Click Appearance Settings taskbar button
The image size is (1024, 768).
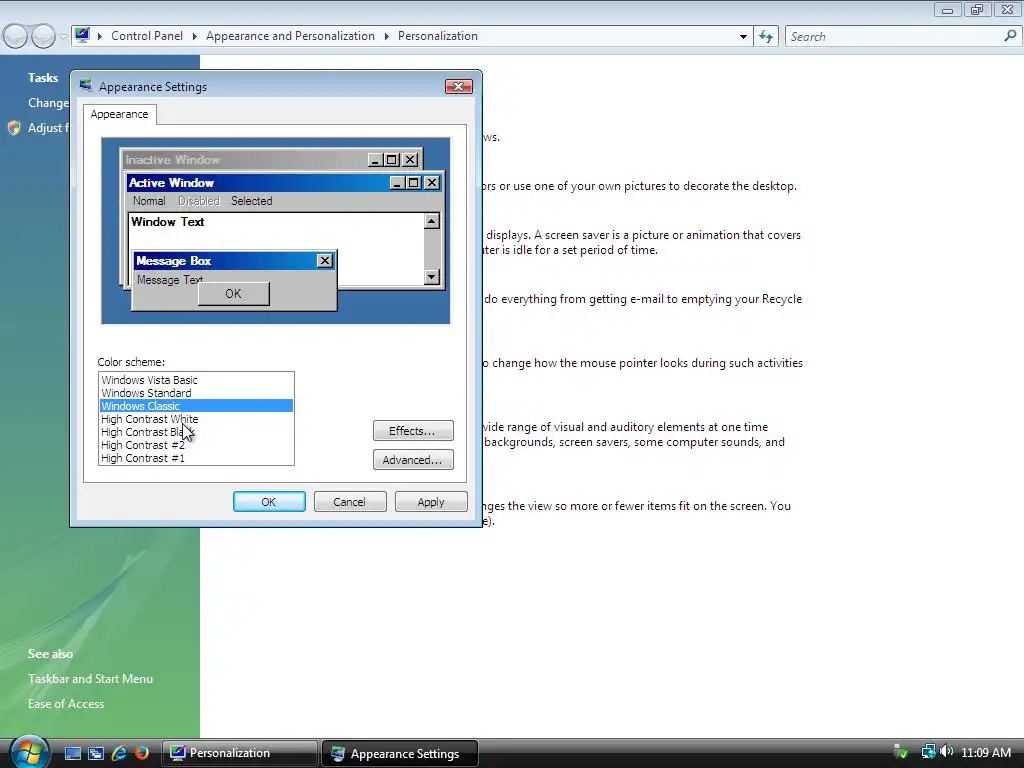coord(400,754)
